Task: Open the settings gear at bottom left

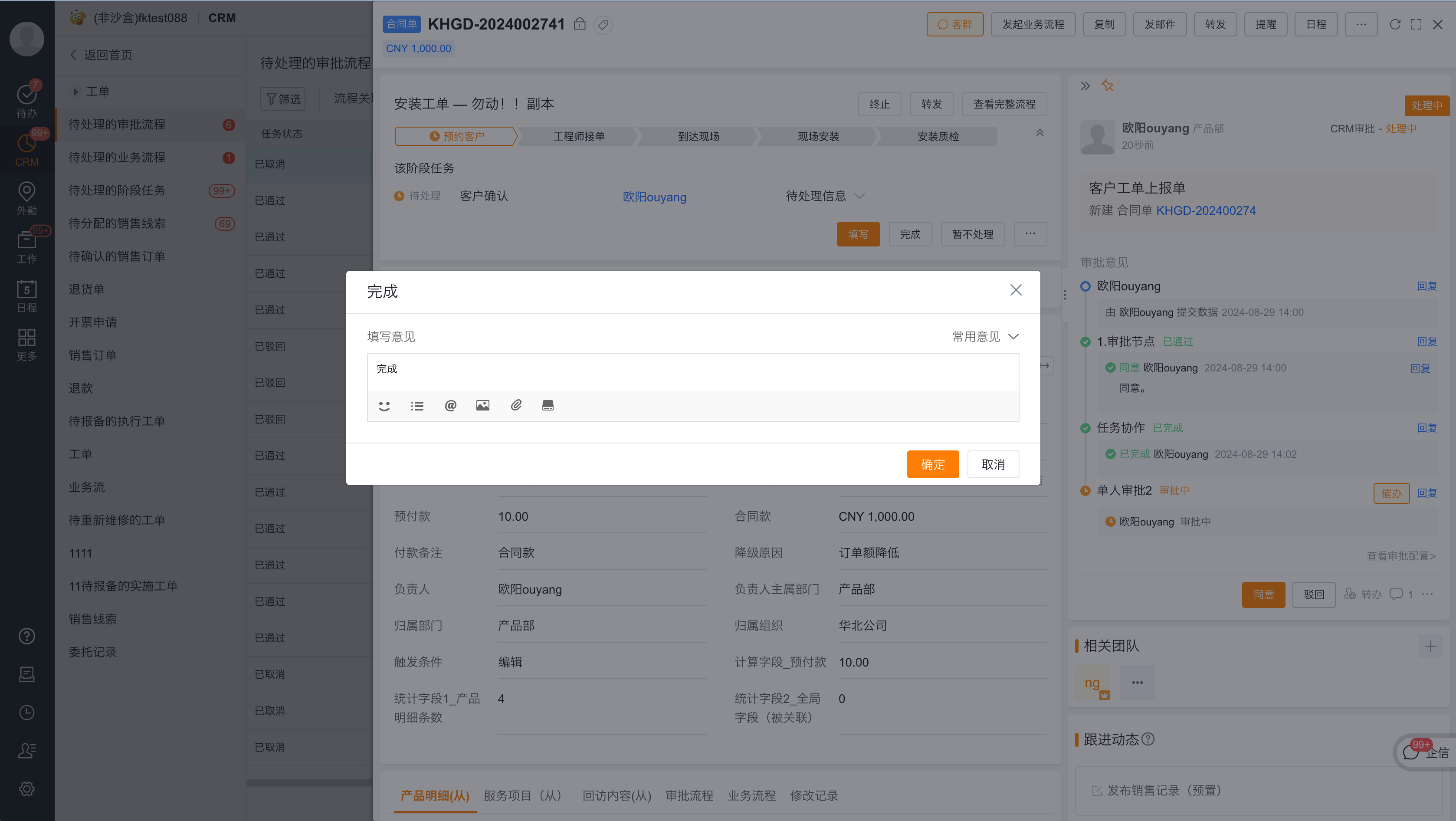Action: click(x=26, y=789)
